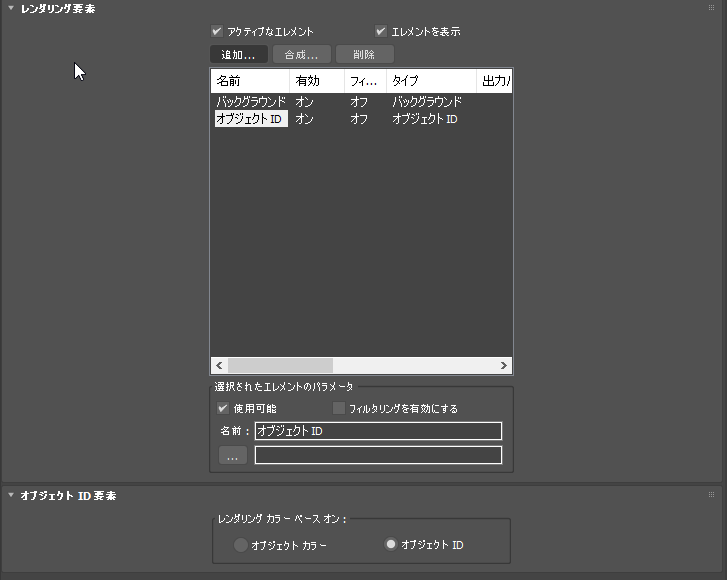Image resolution: width=727 pixels, height=580 pixels.
Task: Click the horizontal scrollbar thumb
Action: (281, 365)
